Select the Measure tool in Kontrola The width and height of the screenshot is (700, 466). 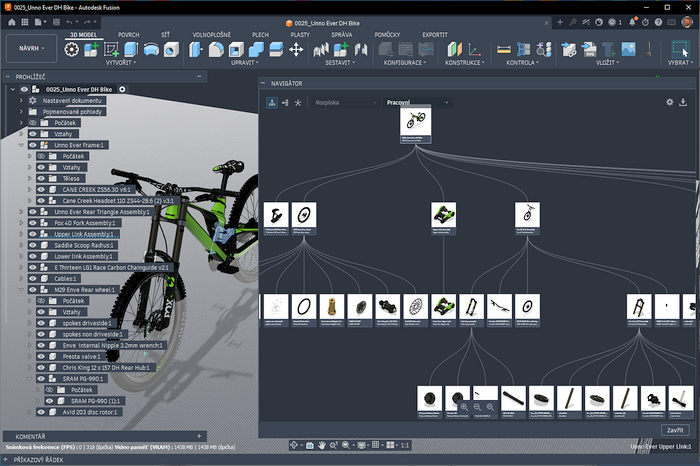pyautogui.click(x=504, y=49)
